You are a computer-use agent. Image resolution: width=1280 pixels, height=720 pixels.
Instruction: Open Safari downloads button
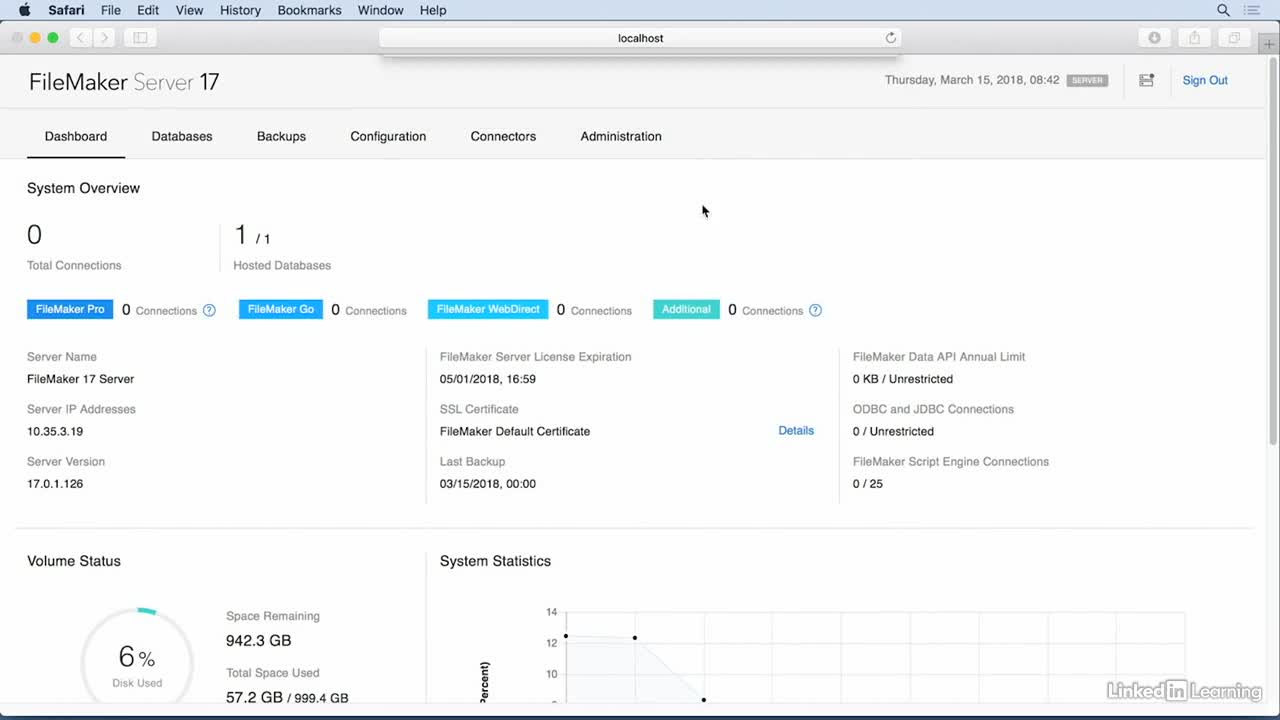click(1154, 38)
